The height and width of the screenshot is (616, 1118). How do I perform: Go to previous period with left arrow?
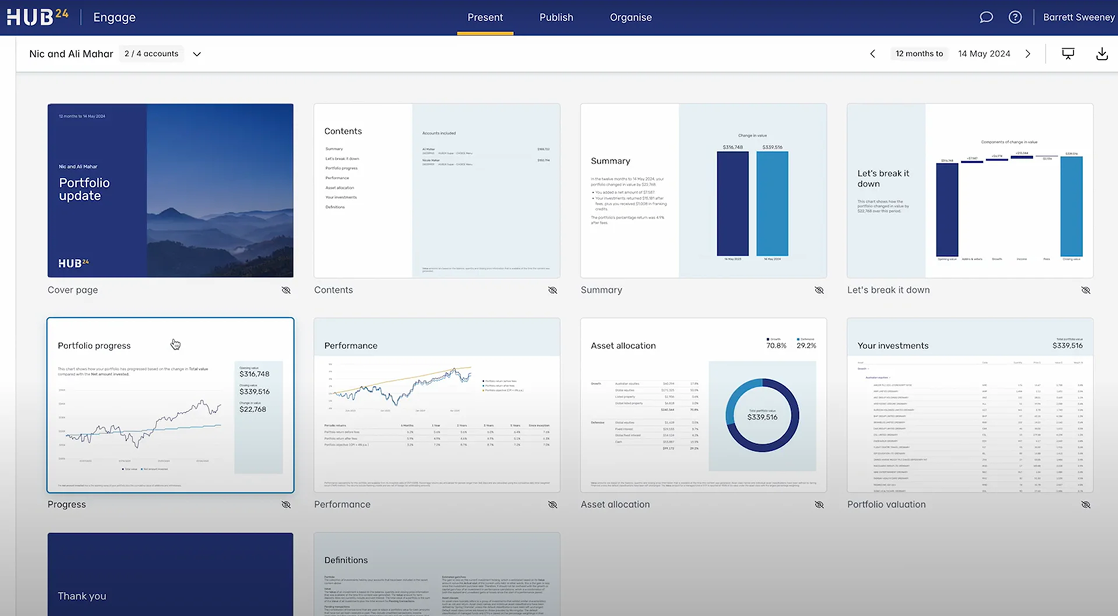[872, 54]
